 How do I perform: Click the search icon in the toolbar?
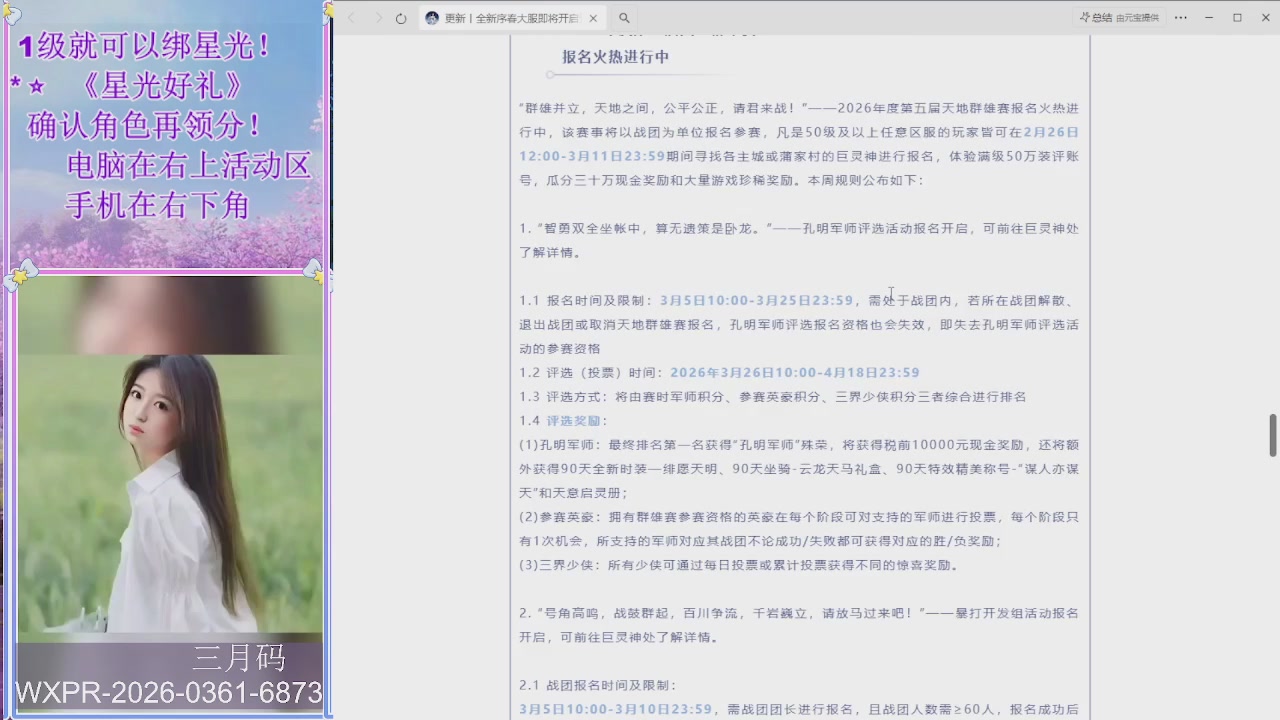623,17
